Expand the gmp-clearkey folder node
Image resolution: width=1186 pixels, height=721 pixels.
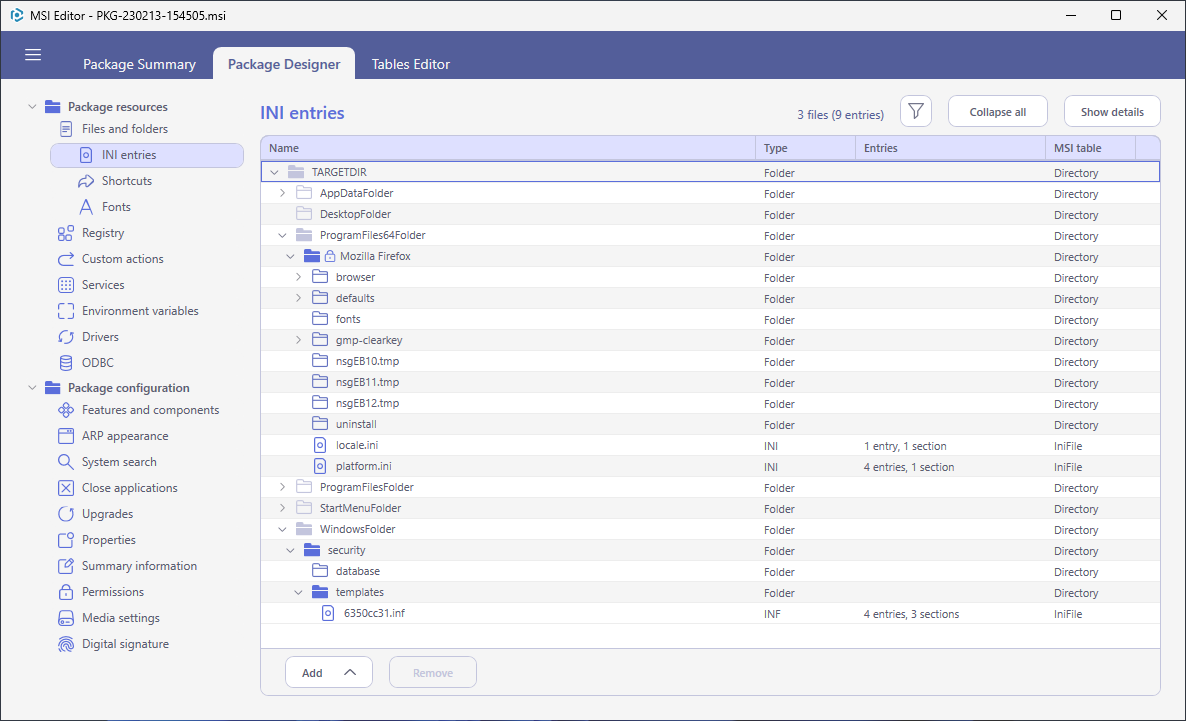click(x=298, y=340)
